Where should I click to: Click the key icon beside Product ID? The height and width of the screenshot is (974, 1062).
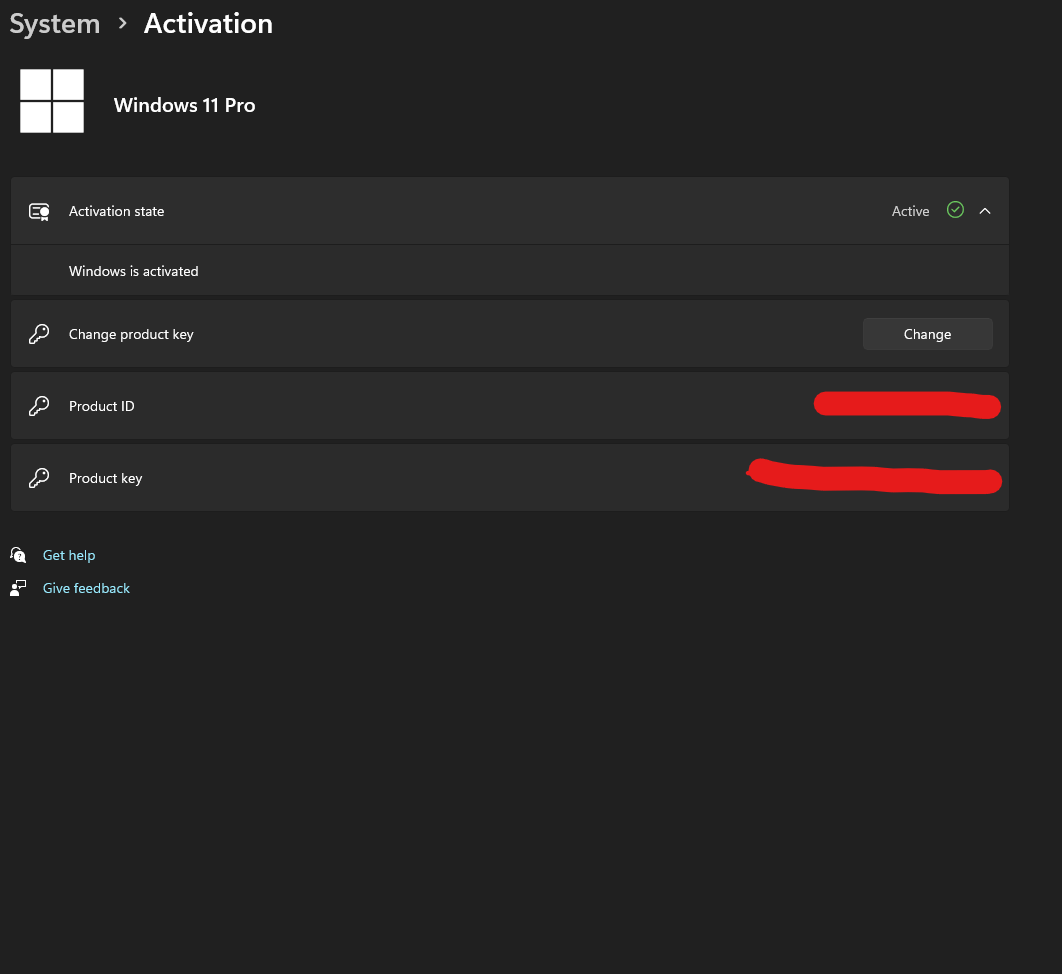coord(39,406)
